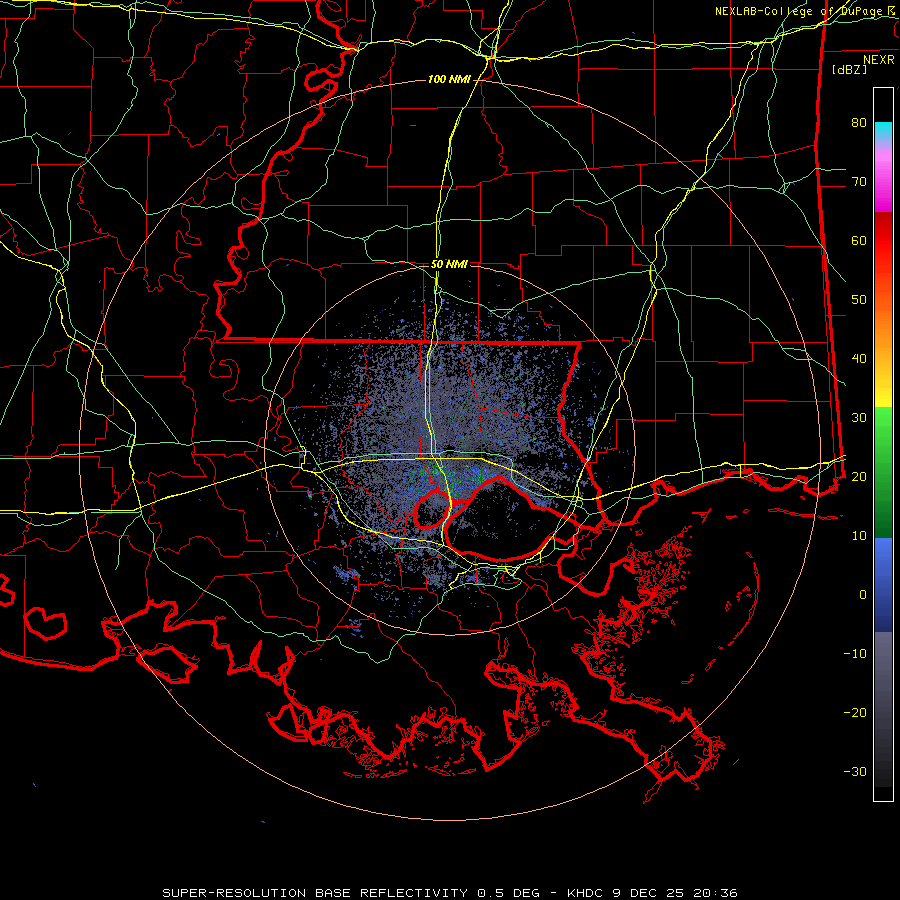Click the 40 dBZ scale value
Image resolution: width=900 pixels, height=900 pixels.
[859, 359]
